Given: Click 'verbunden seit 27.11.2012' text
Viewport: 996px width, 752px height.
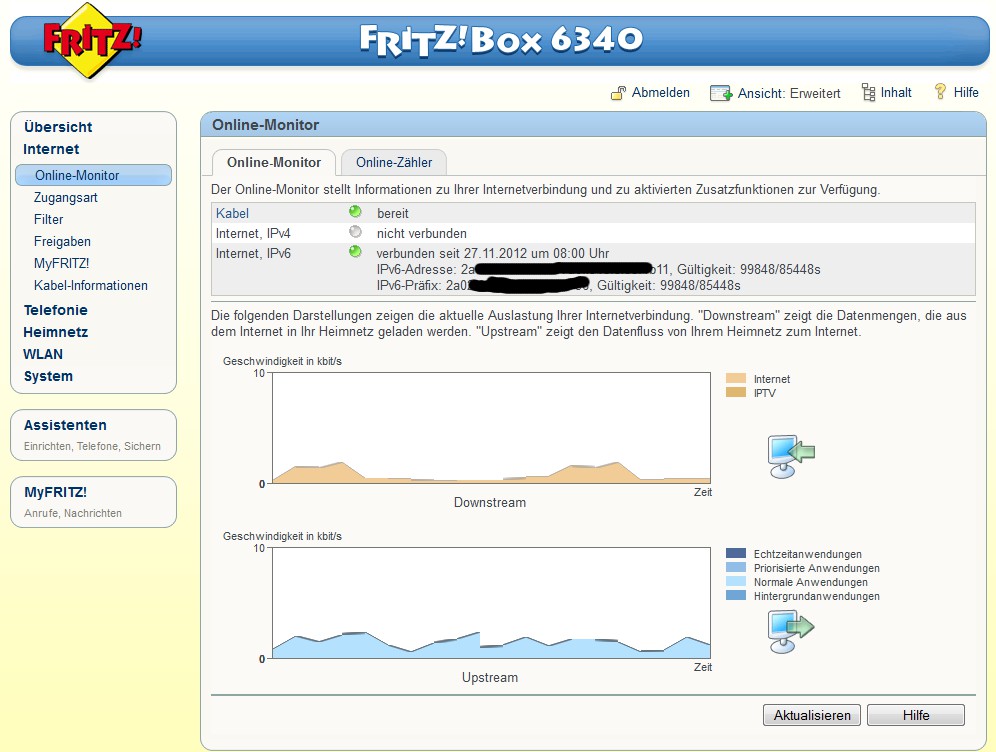Looking at the screenshot, I should pos(493,253).
